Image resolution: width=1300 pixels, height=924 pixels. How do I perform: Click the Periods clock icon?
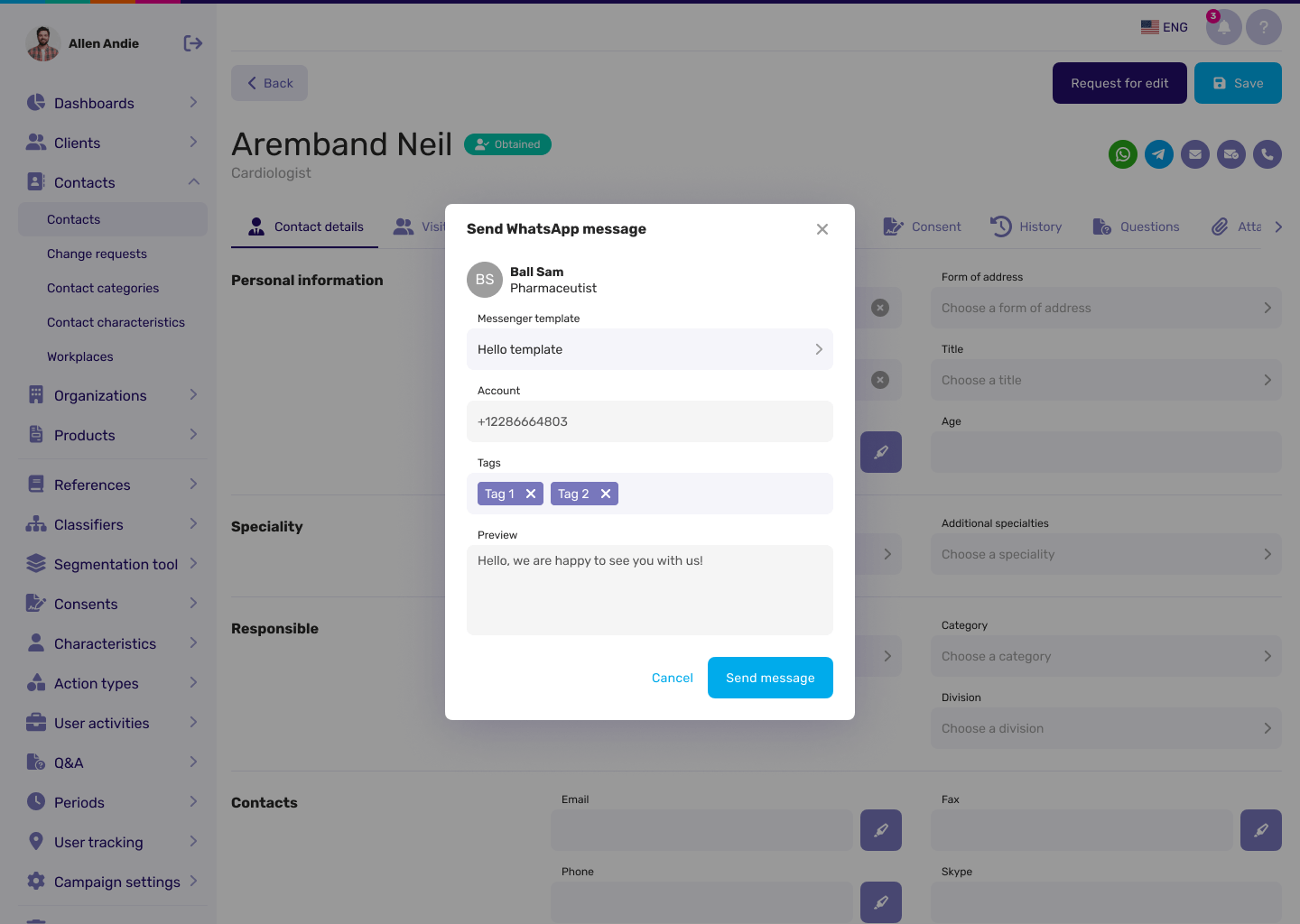(36, 802)
